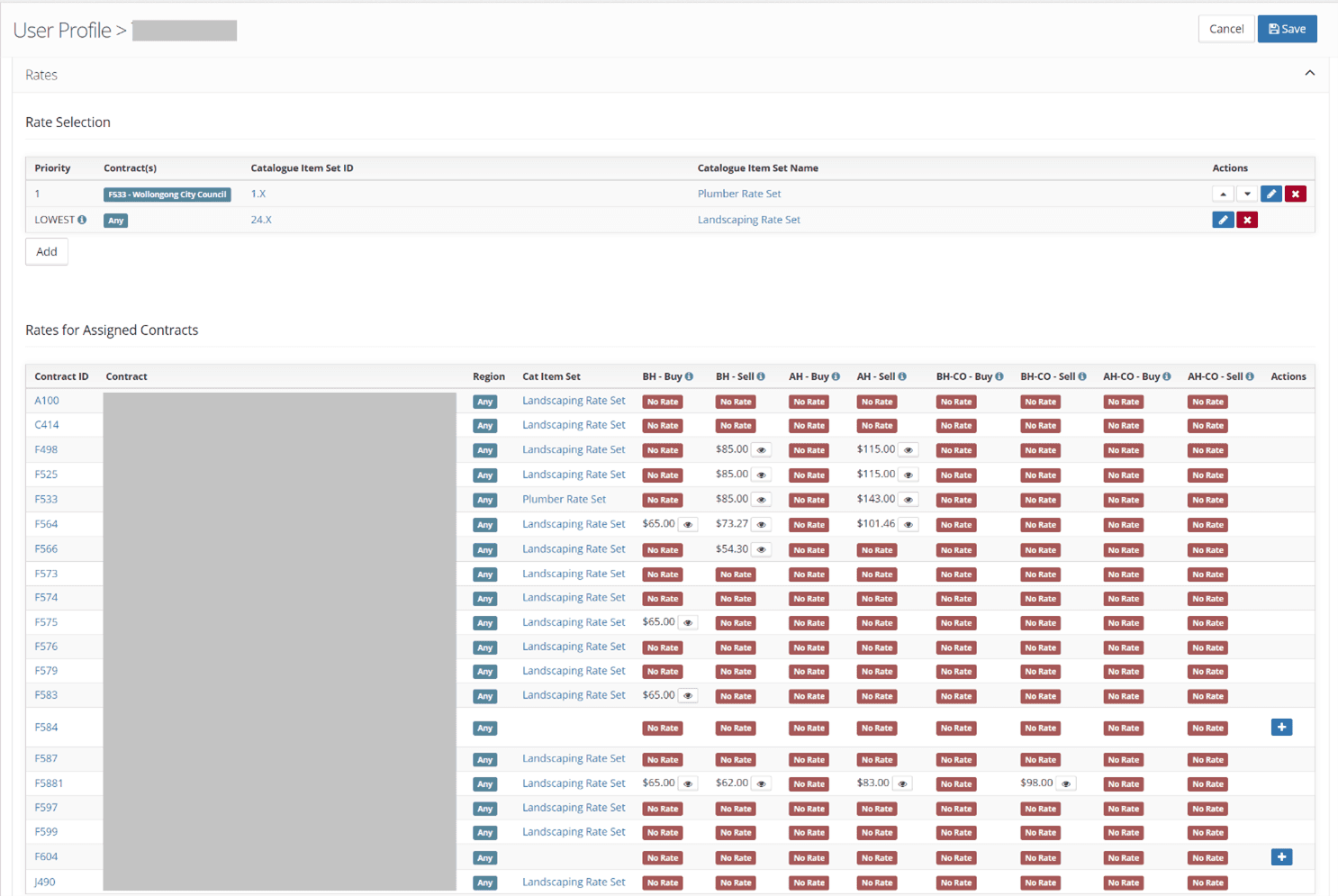Edit the Plumber Rate Set priority row

(1270, 194)
